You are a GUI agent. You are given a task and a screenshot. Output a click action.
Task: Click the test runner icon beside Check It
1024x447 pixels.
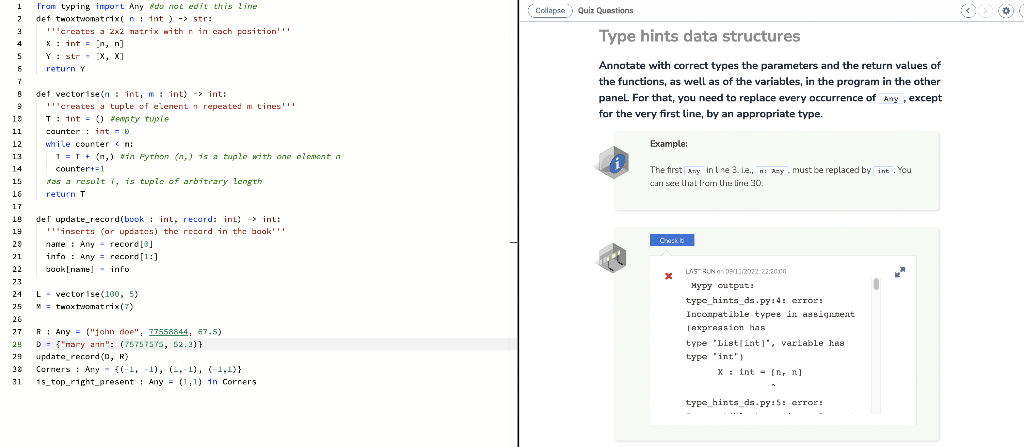click(613, 258)
